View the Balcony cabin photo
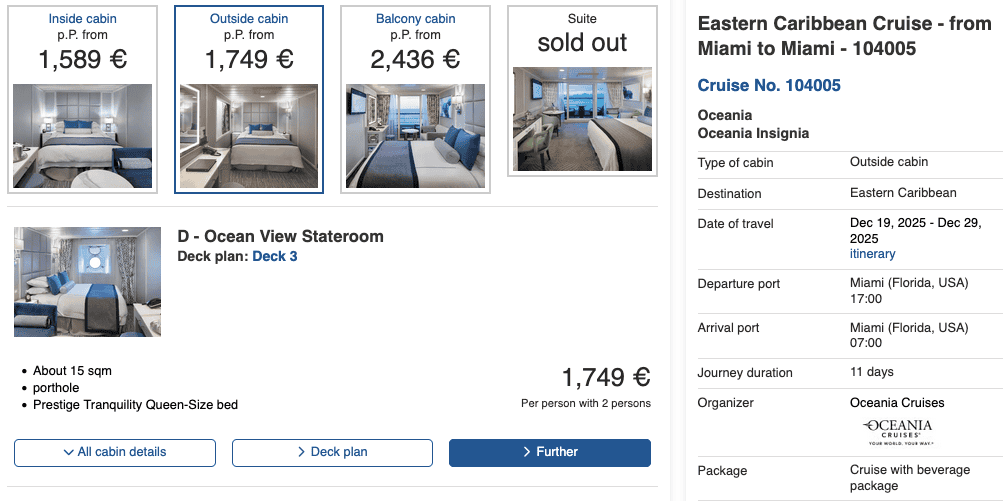Image resolution: width=1005 pixels, height=501 pixels. point(415,136)
